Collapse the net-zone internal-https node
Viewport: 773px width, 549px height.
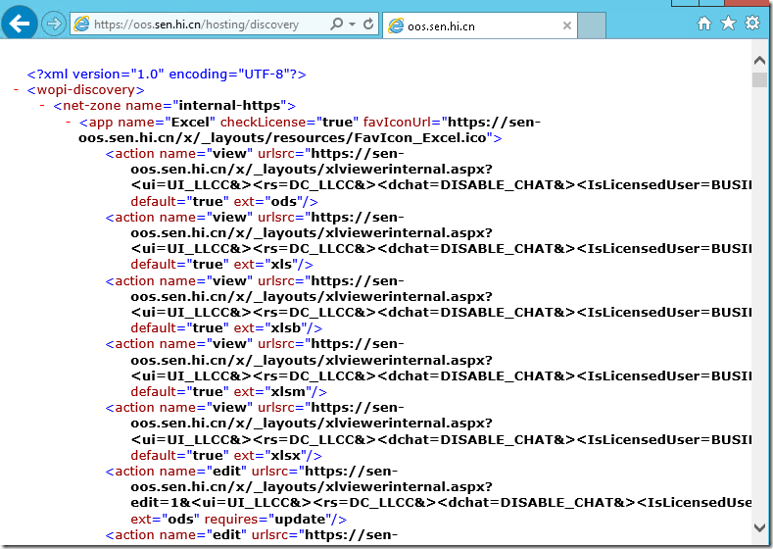[x=42, y=105]
